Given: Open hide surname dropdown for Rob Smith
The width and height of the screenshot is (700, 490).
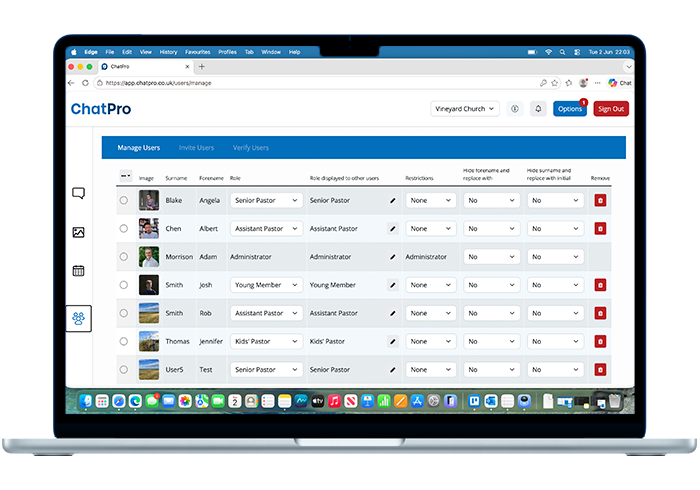Looking at the screenshot, I should [x=555, y=313].
